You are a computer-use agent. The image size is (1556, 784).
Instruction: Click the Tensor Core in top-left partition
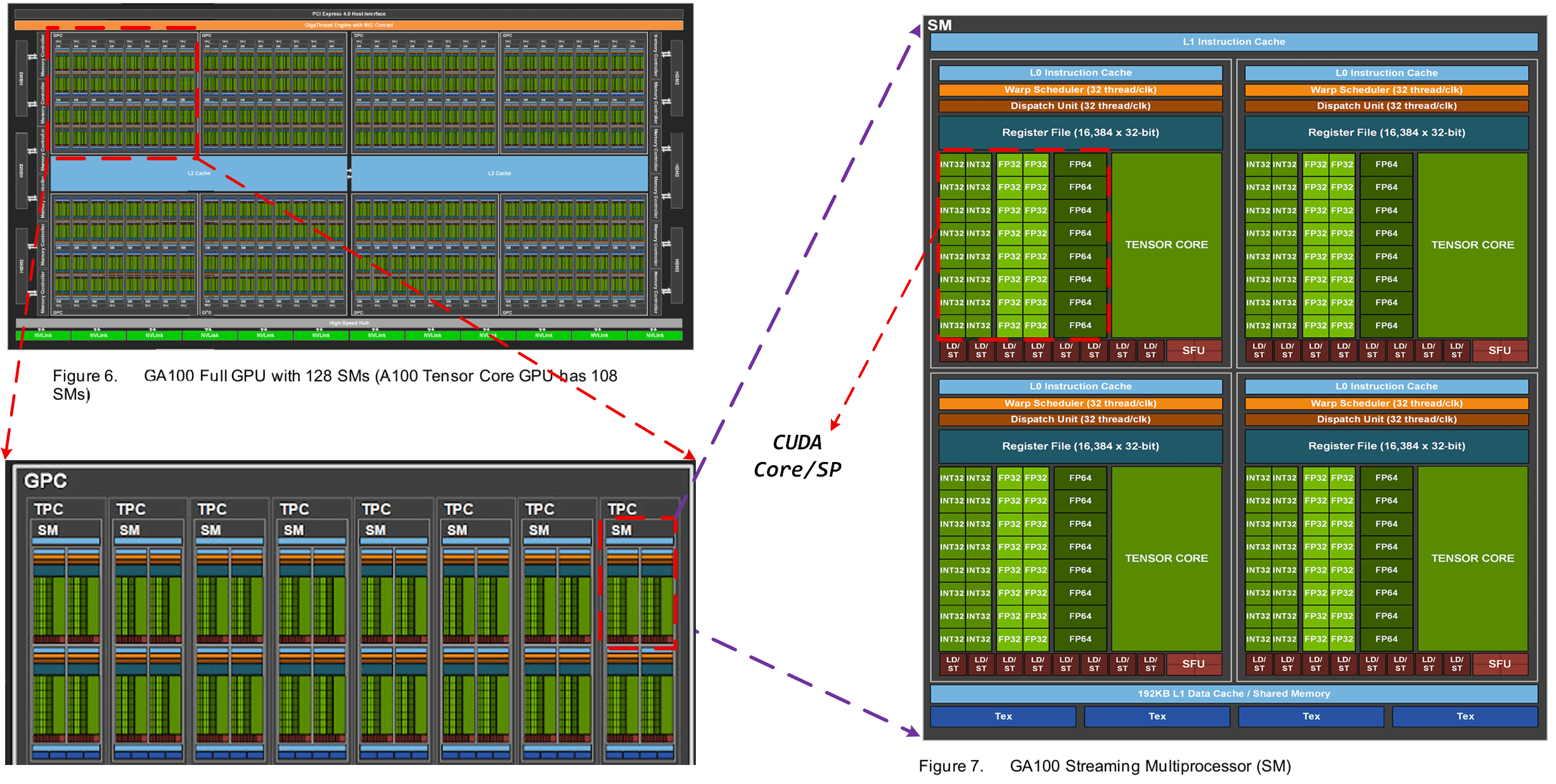pos(1166,245)
